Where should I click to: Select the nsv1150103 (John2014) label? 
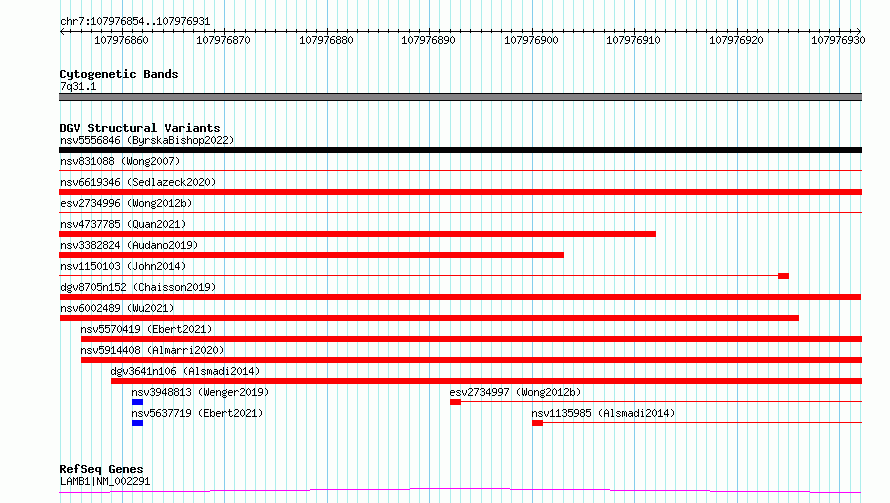coord(123,266)
